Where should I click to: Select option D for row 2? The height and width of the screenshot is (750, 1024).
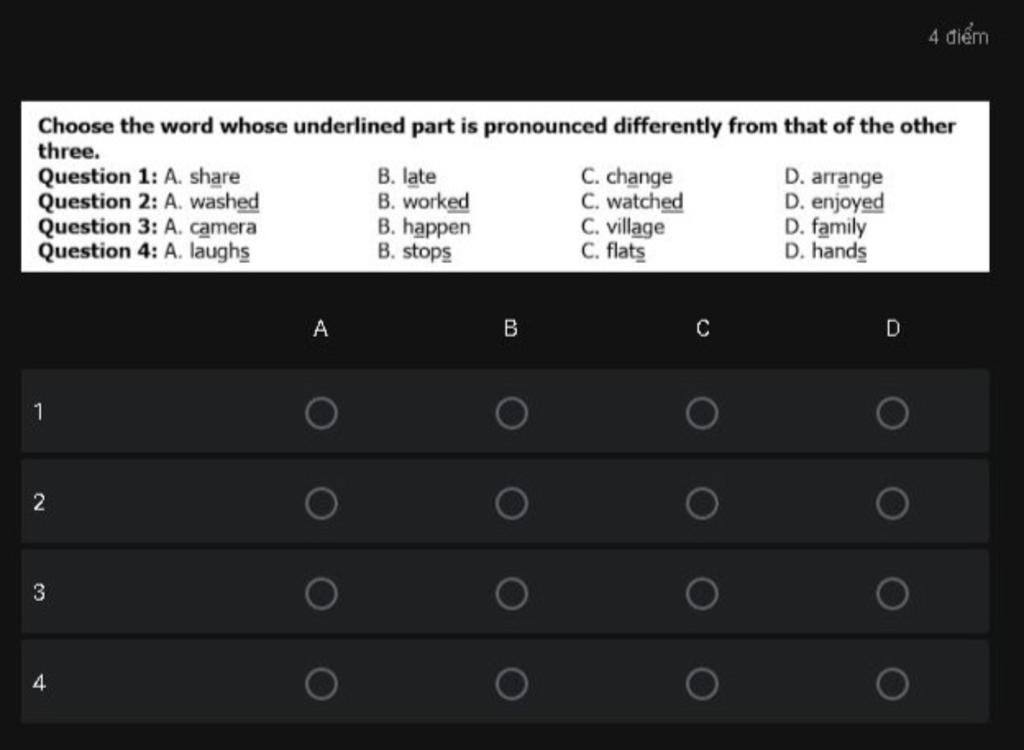[x=892, y=503]
